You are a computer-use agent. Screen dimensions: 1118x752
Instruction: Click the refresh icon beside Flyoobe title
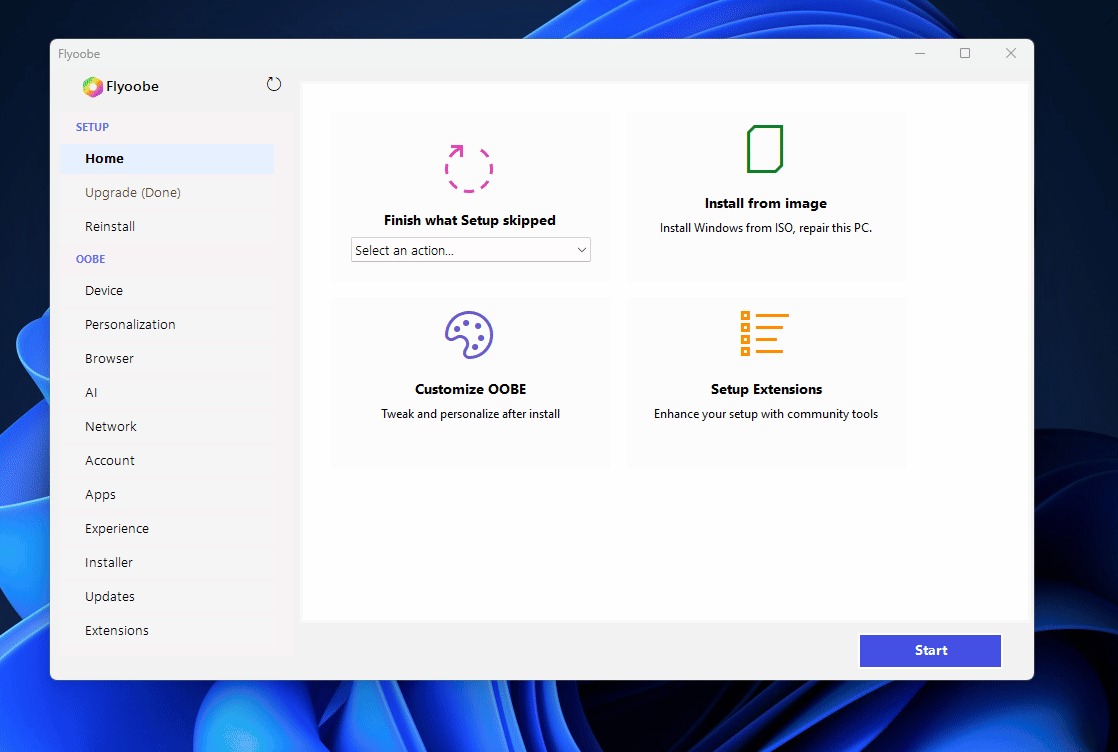coord(274,85)
